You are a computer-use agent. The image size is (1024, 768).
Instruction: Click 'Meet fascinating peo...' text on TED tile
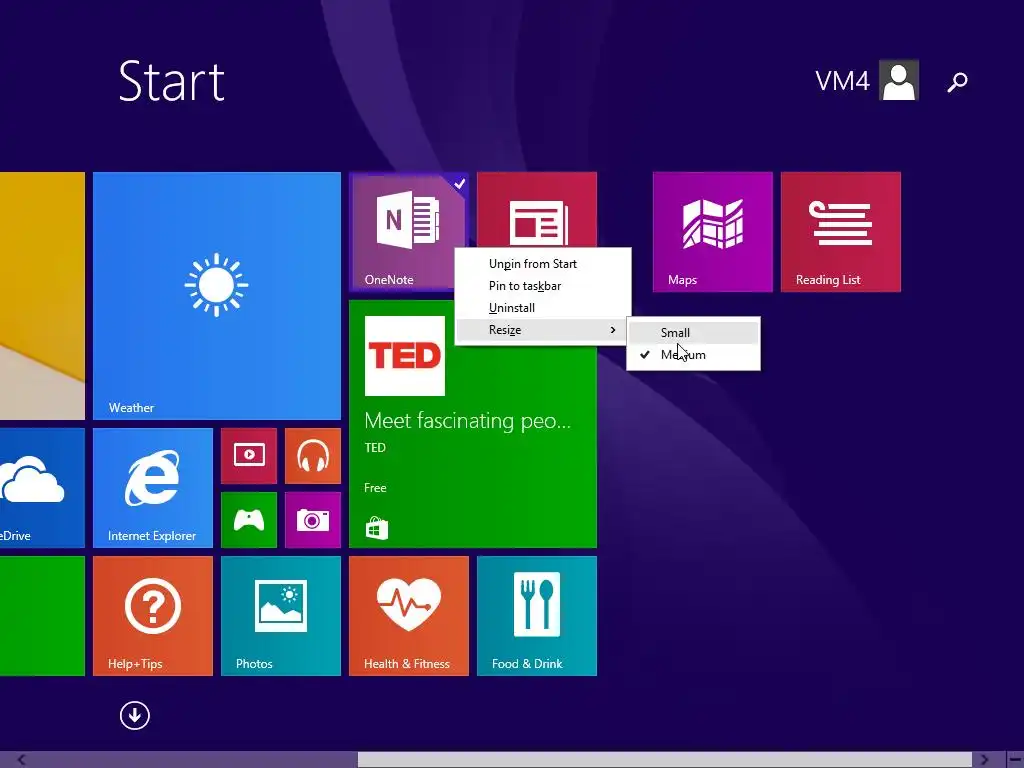pos(468,421)
